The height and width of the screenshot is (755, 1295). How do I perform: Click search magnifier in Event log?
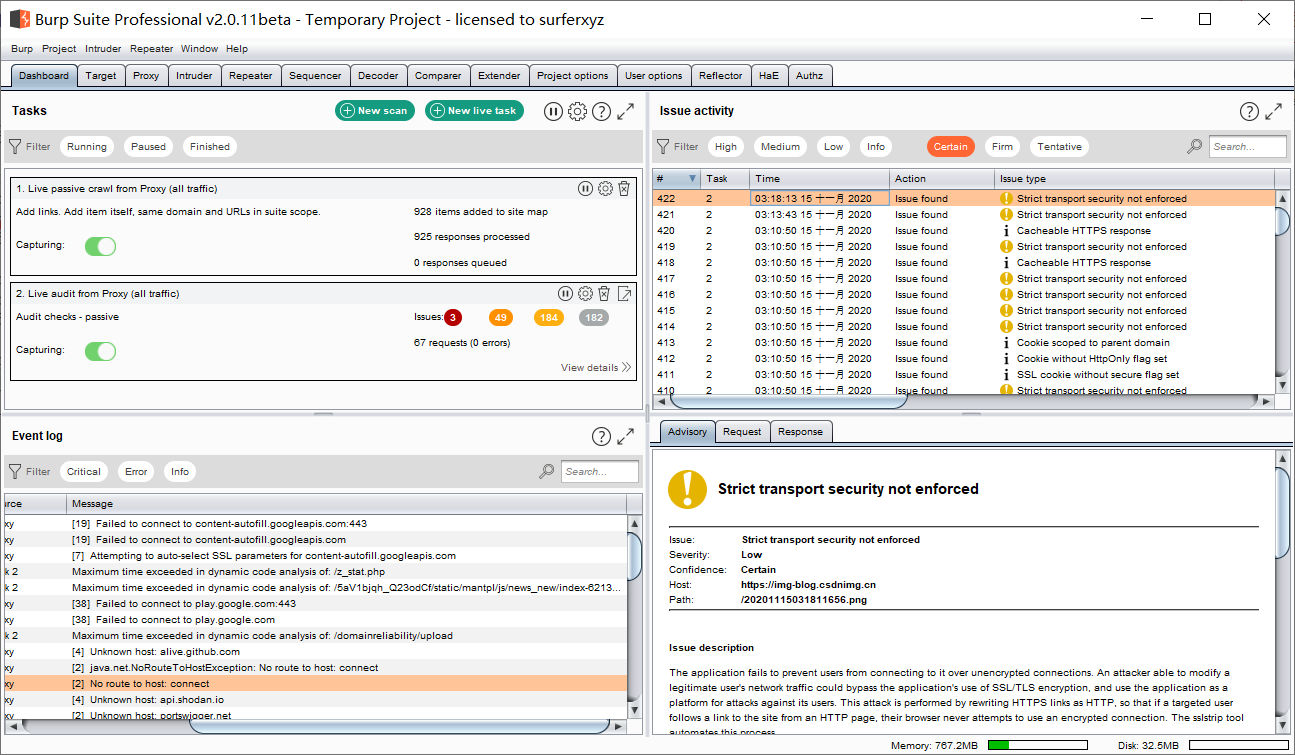(547, 472)
